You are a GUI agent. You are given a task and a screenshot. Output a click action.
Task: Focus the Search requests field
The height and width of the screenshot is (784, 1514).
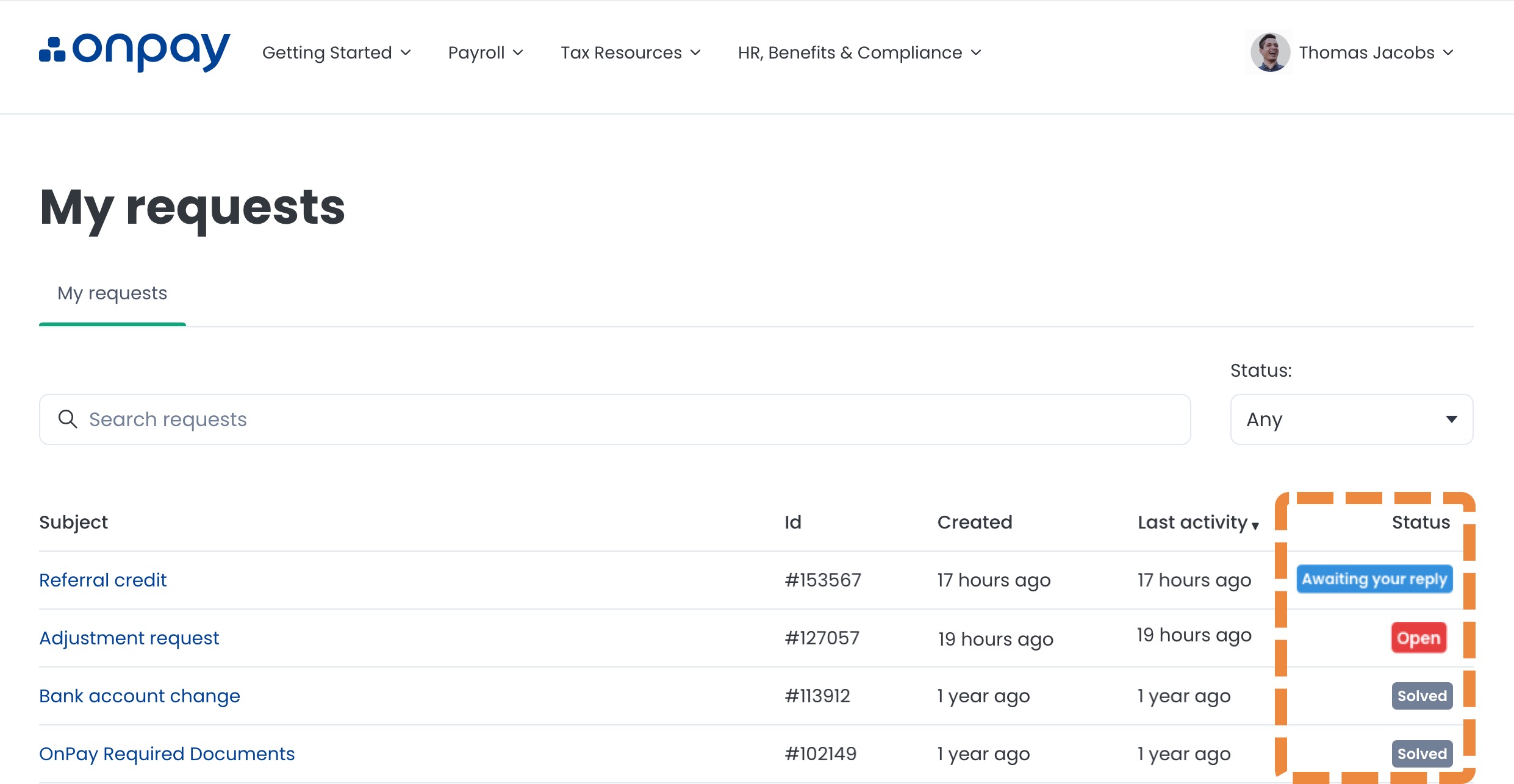pos(615,419)
